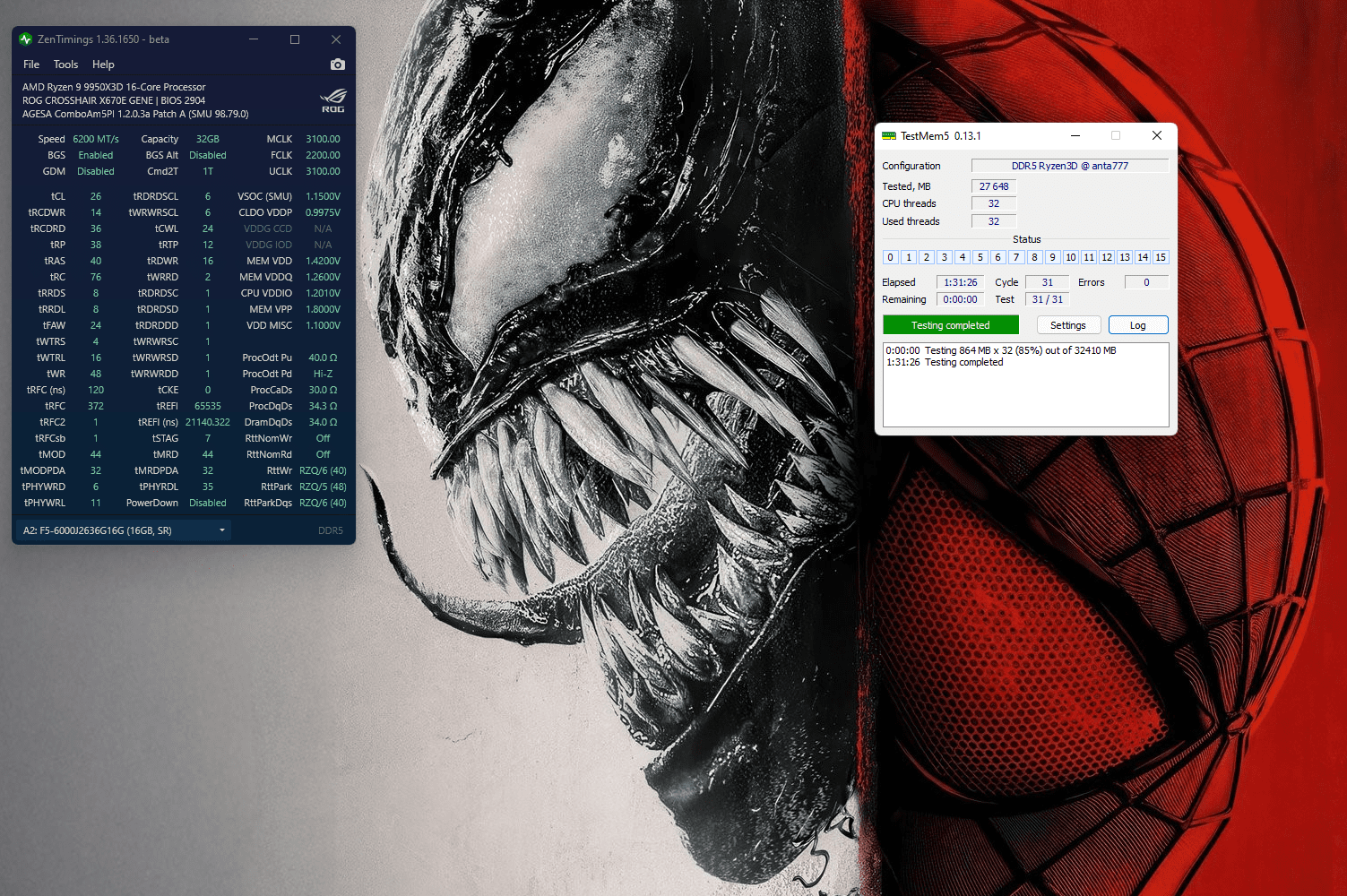Click the Remaining time 0:00:00 field
1347x896 pixels.
click(x=960, y=299)
